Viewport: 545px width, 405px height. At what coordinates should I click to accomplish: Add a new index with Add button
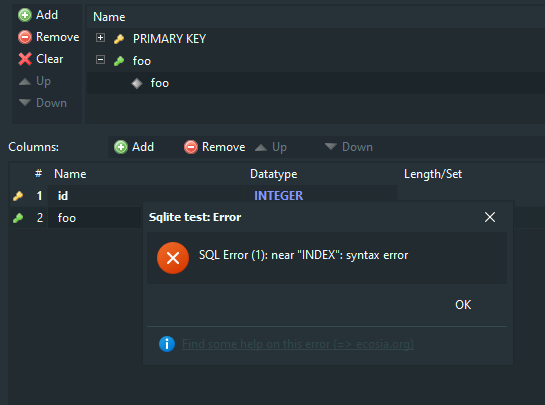[38, 15]
